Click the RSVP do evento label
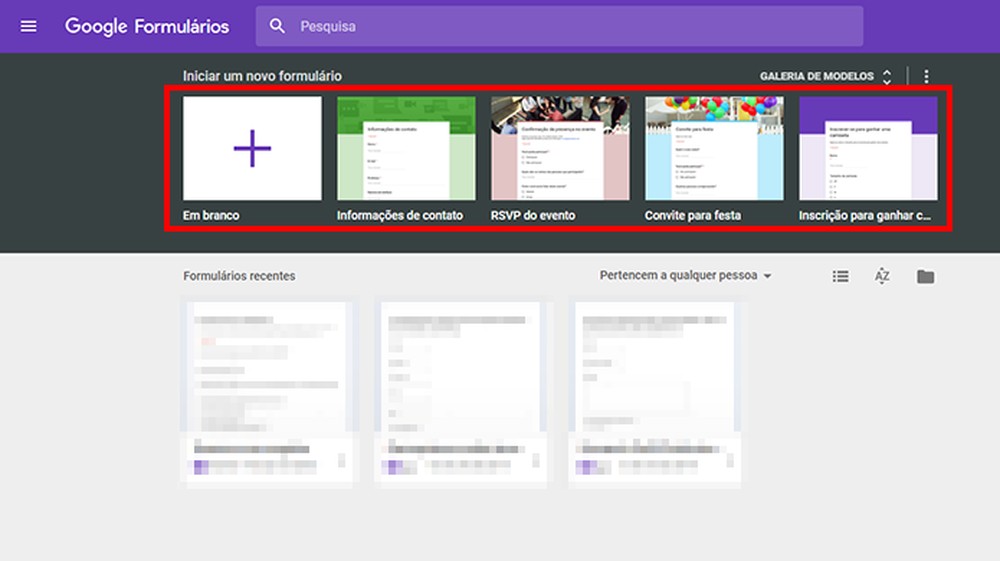Viewport: 1000px width, 561px height. [533, 215]
